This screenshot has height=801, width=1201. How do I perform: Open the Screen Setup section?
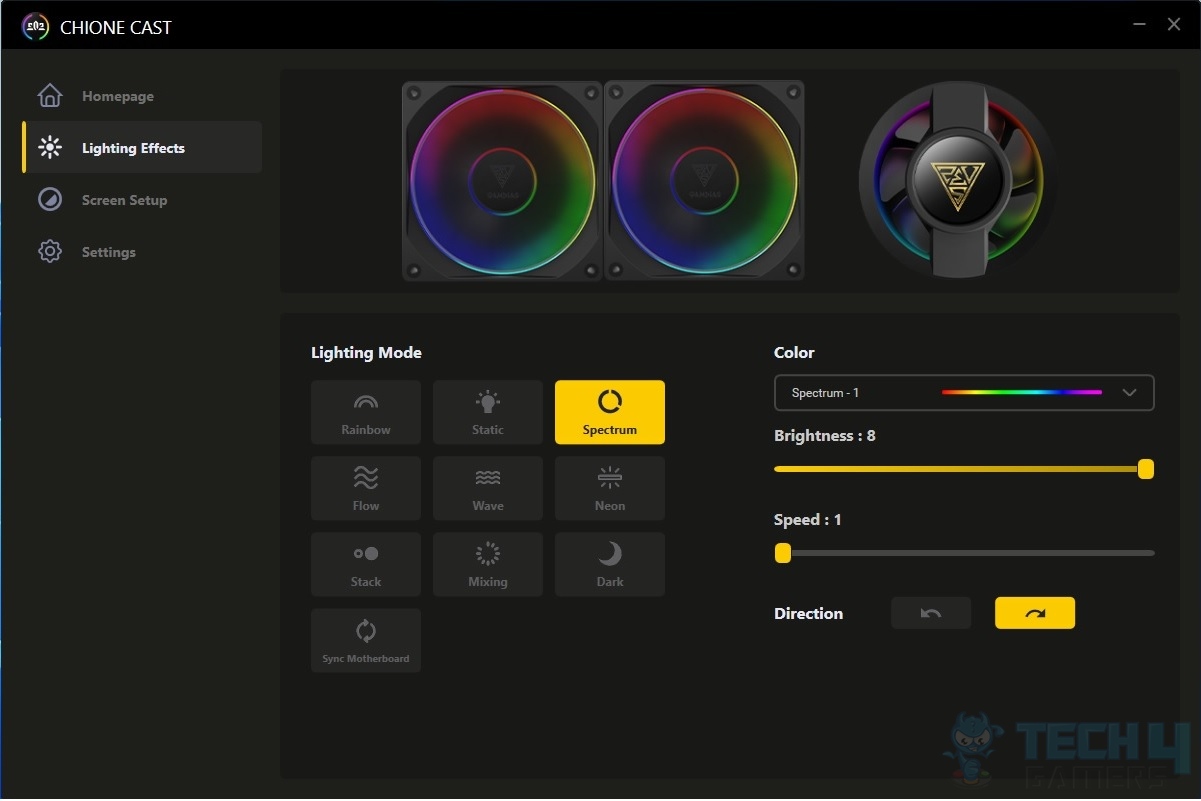142,200
